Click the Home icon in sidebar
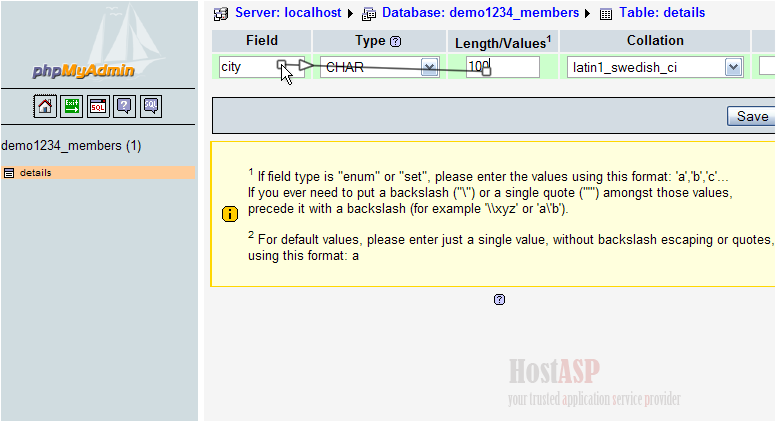 point(45,105)
